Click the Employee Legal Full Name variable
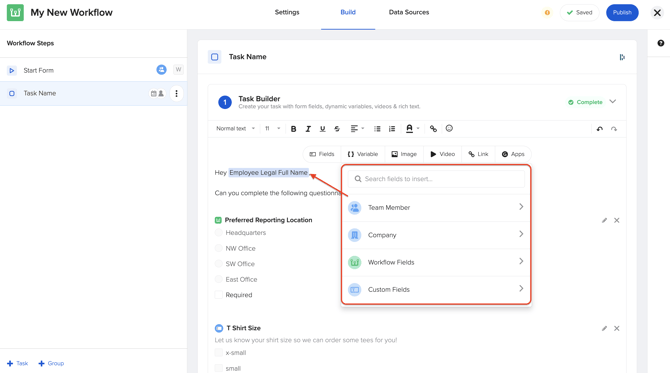This screenshot has height=373, width=670. [268, 173]
